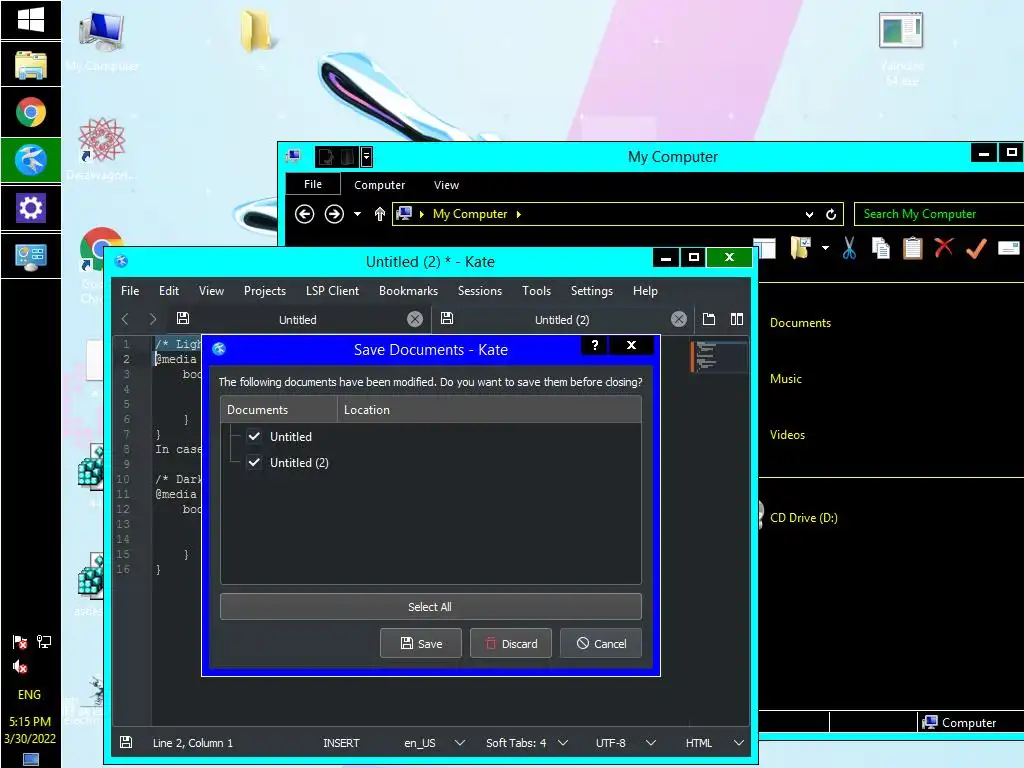Open Kate's View menu

pyautogui.click(x=211, y=291)
